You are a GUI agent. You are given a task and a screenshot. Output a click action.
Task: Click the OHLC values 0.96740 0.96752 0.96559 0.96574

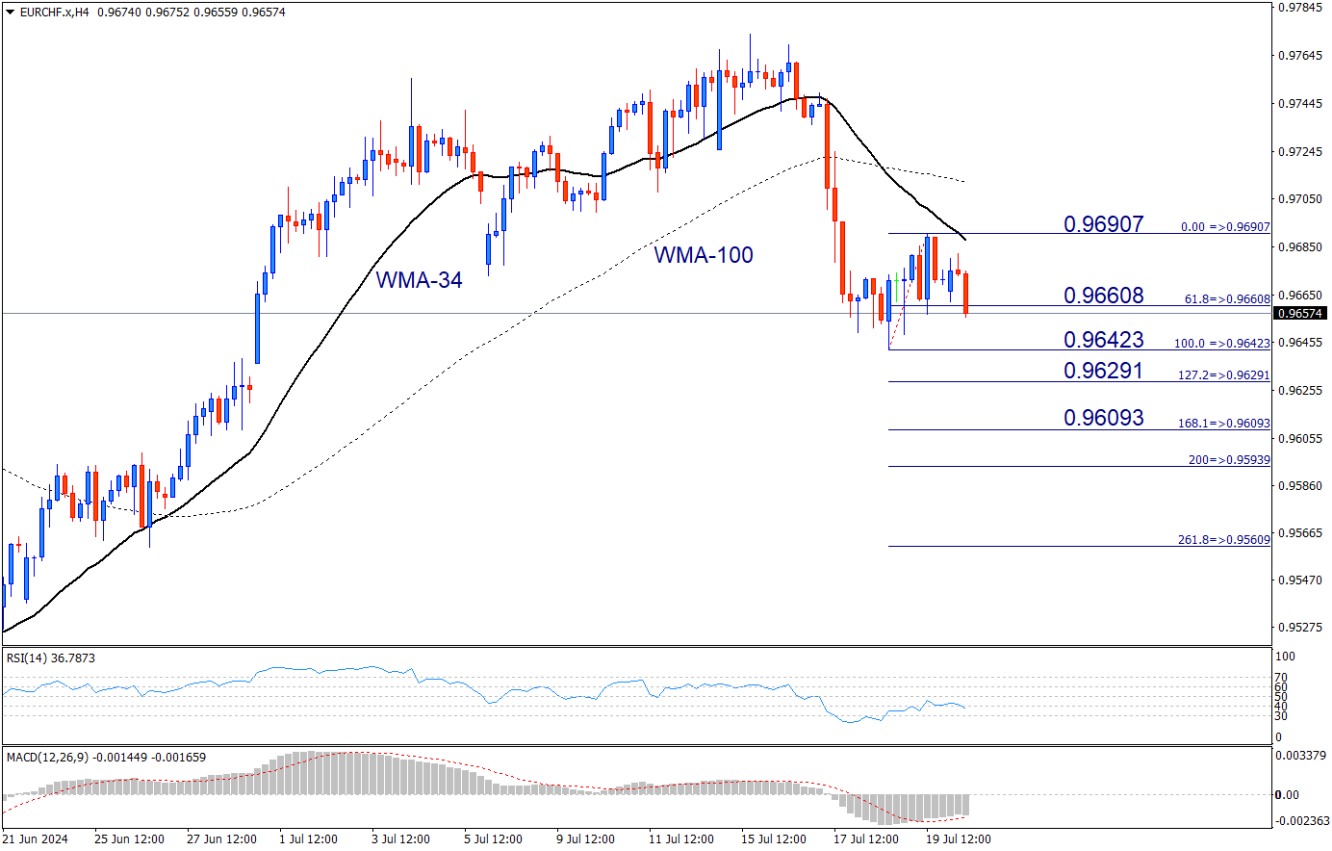coord(192,11)
